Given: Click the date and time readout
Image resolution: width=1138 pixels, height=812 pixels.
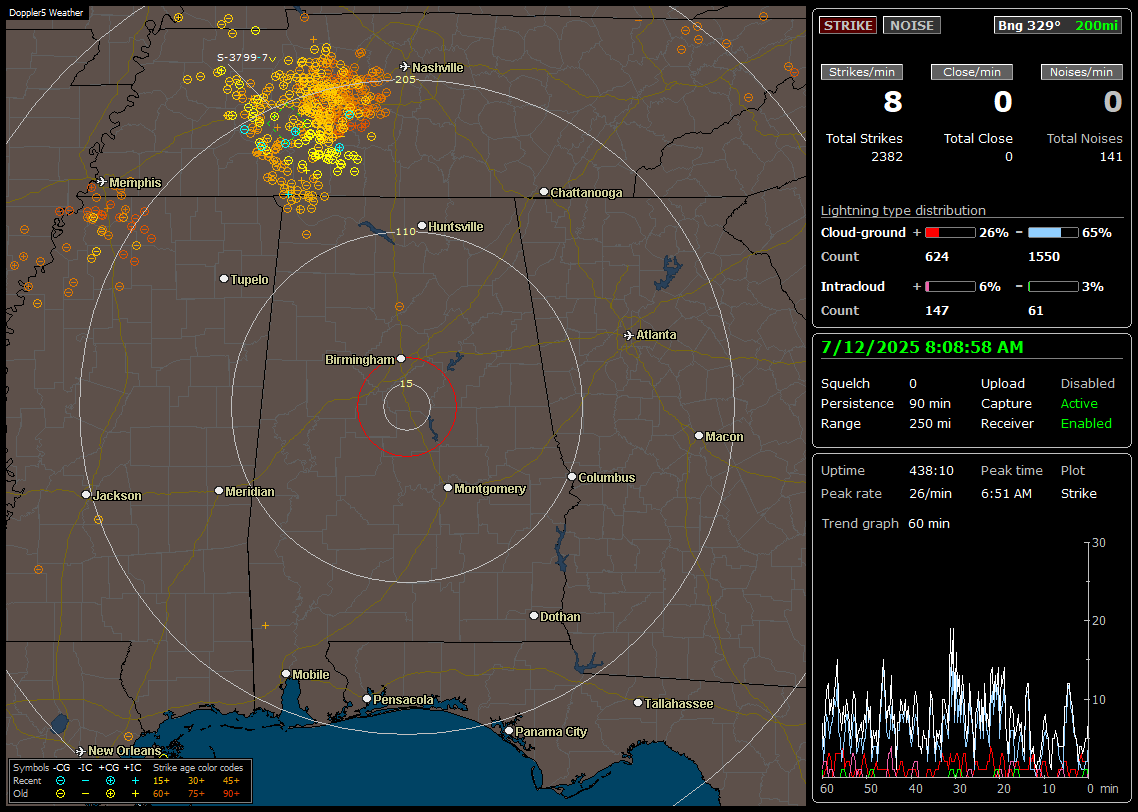Looking at the screenshot, I should click(x=922, y=347).
